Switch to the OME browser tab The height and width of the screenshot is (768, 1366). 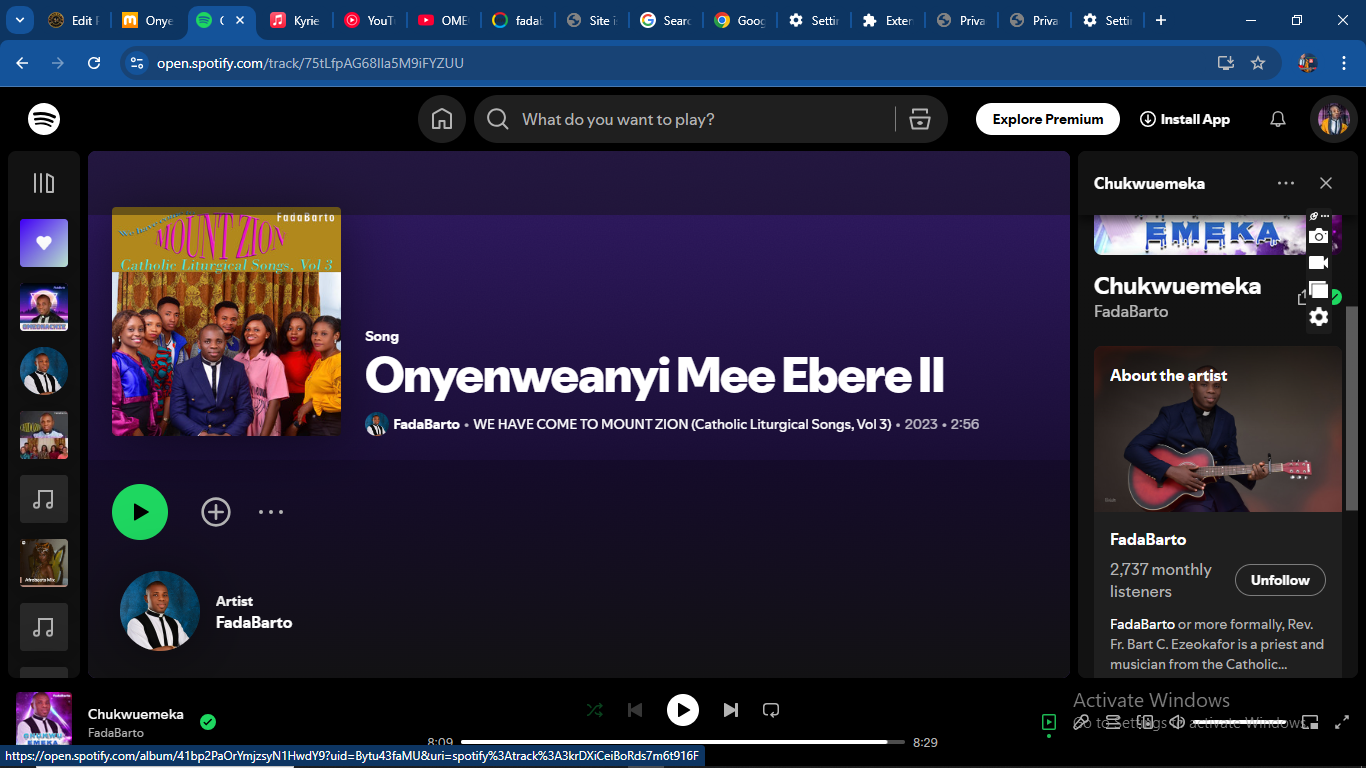coord(444,20)
